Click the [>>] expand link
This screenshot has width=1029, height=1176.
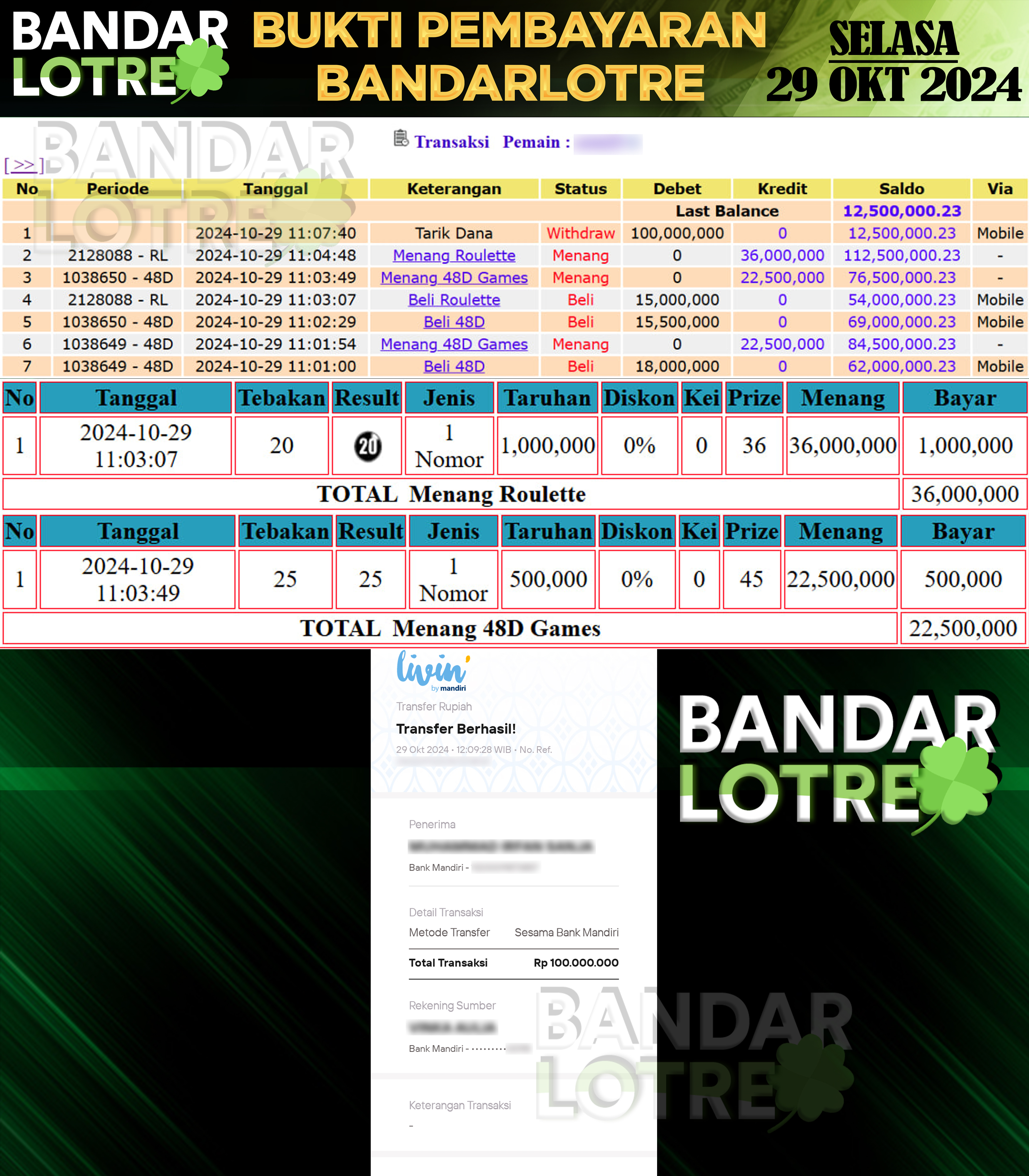(x=24, y=165)
